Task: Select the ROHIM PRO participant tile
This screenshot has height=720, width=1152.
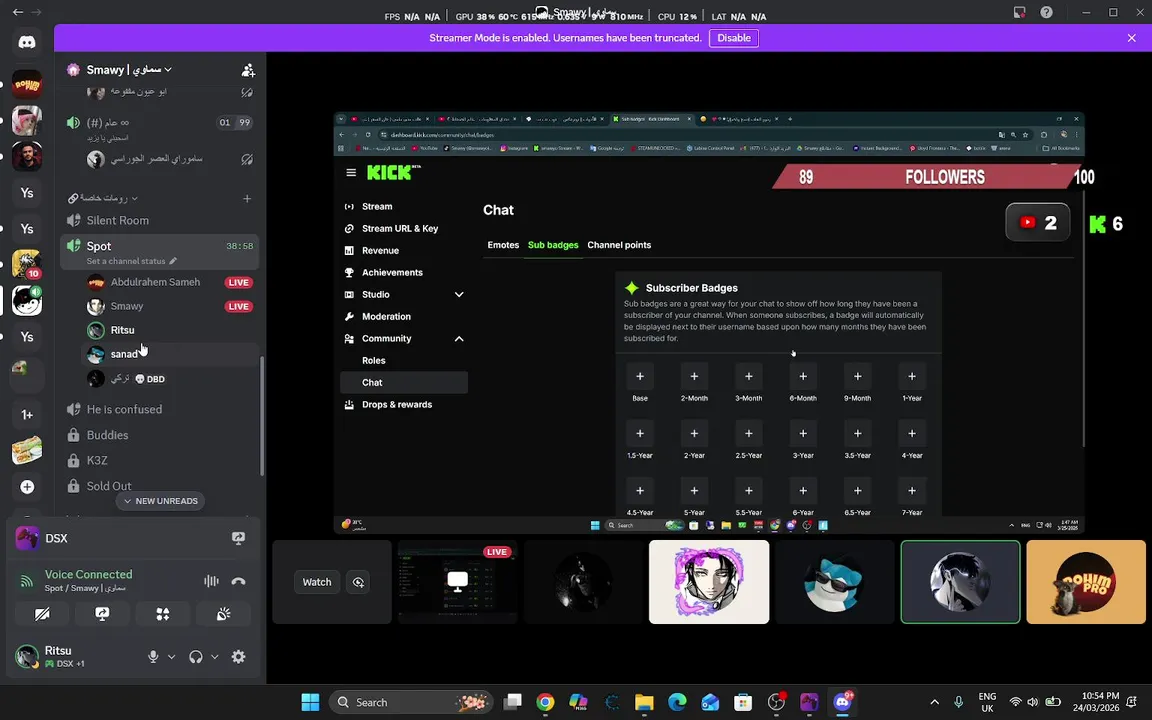Action: (x=1086, y=582)
